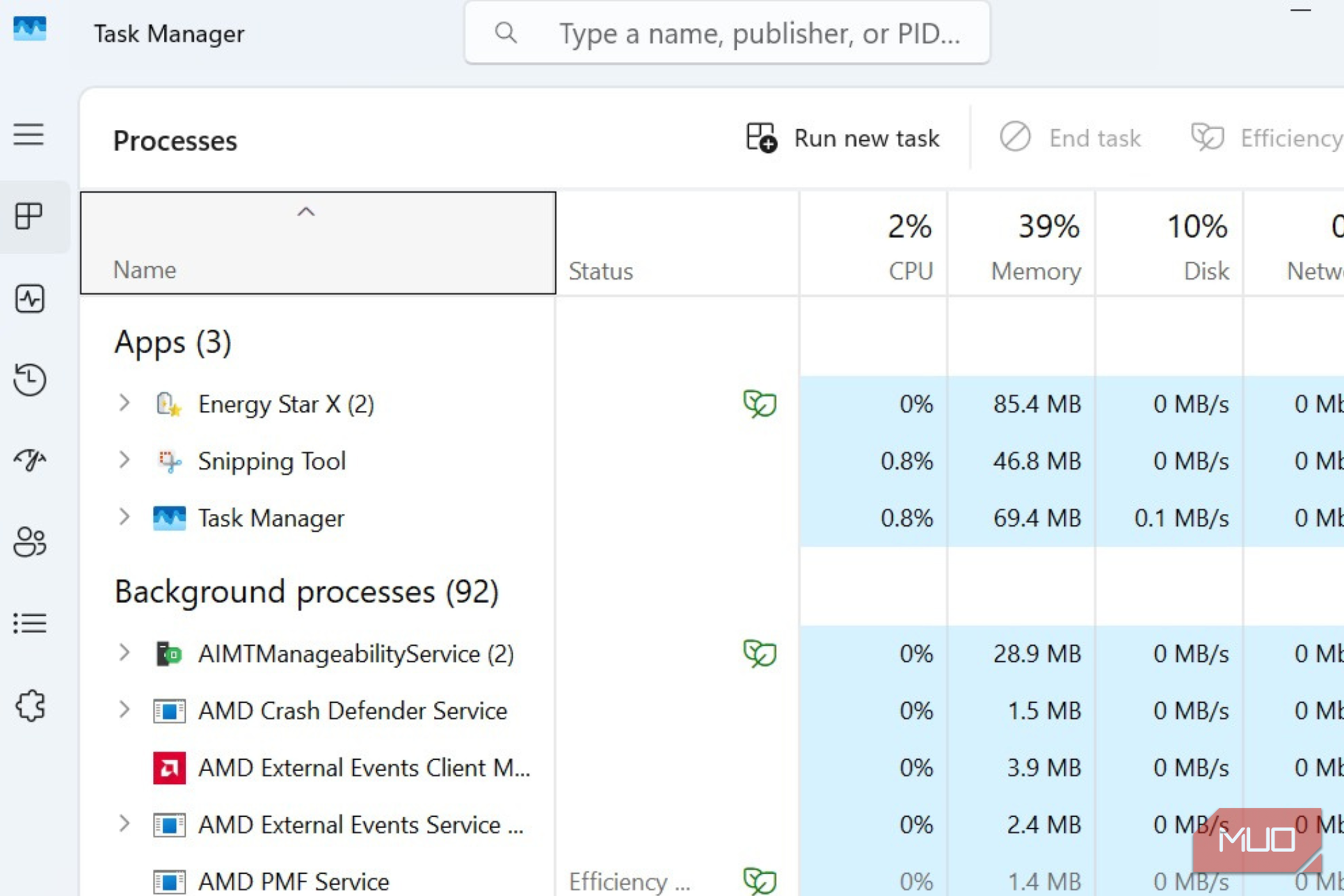Click the End task button
1344x896 pixels.
(x=1070, y=138)
